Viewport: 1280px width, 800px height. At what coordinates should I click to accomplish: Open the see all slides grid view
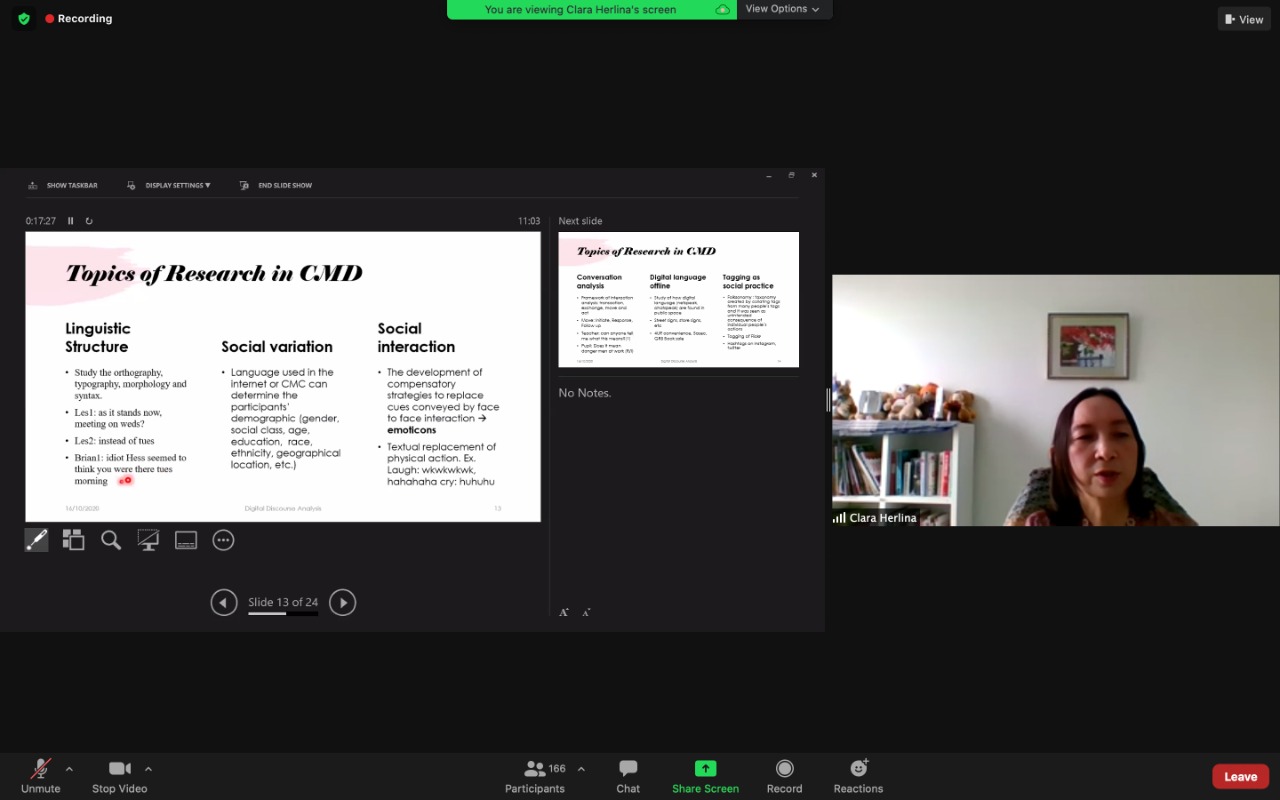coord(73,540)
